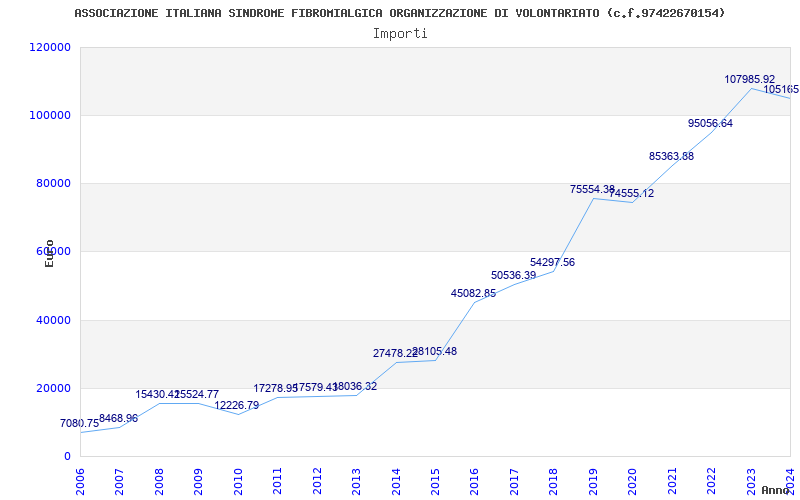The width and height of the screenshot is (800, 500).
Task: Click the 2022 x-axis year label
Action: coord(711,482)
